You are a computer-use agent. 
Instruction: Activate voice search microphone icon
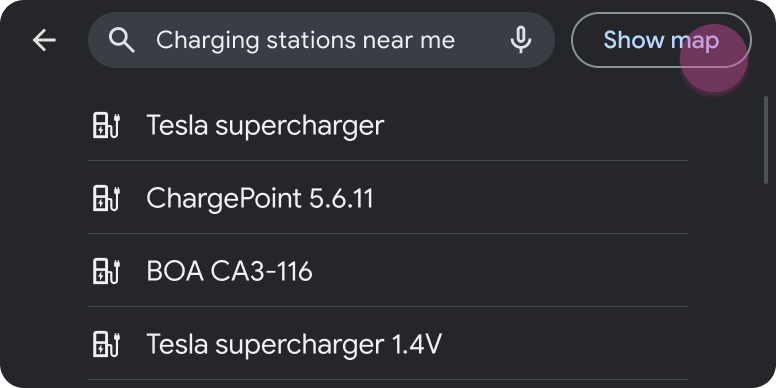521,40
